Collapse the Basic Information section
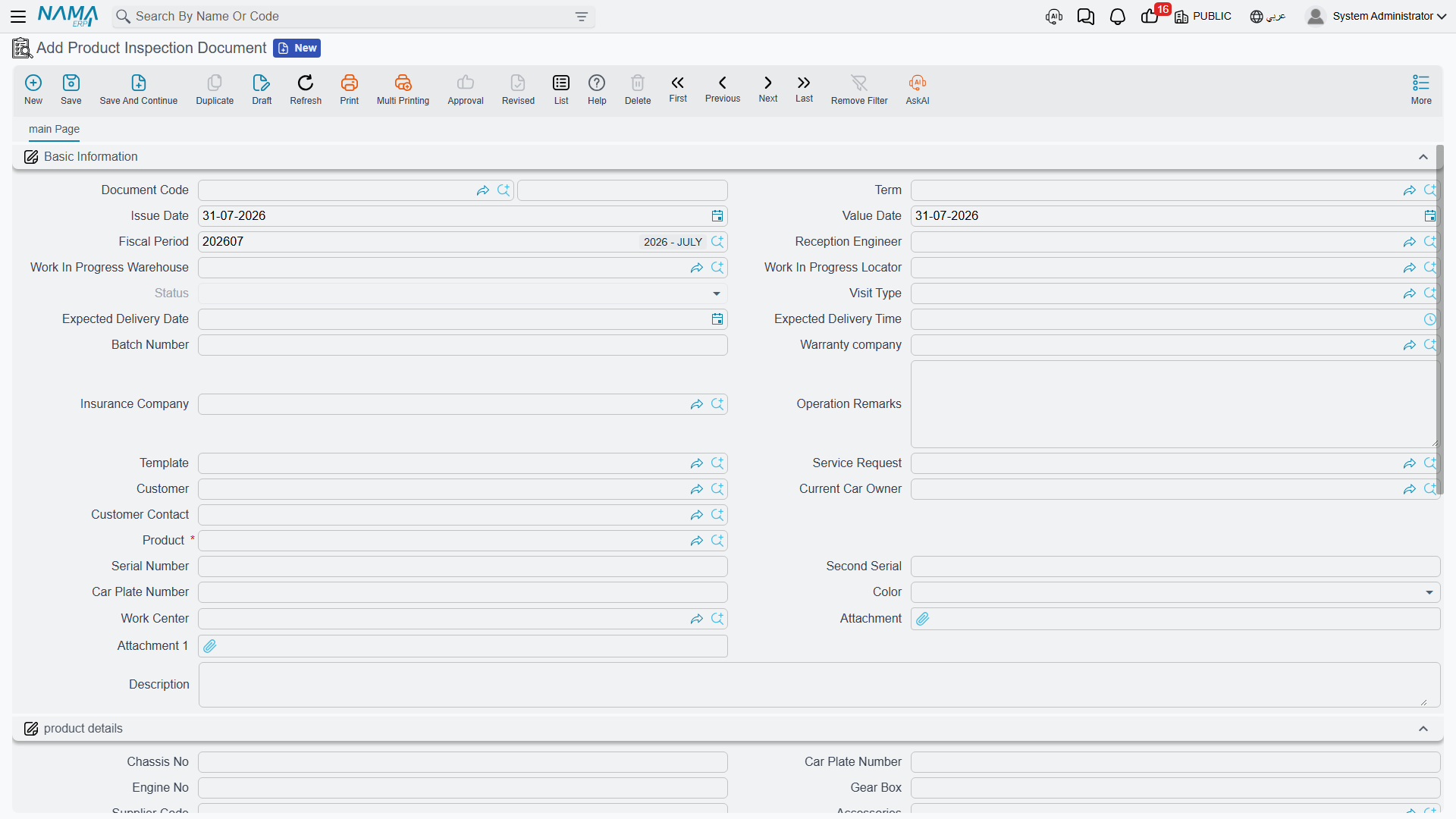Image resolution: width=1456 pixels, height=819 pixels. [1423, 157]
